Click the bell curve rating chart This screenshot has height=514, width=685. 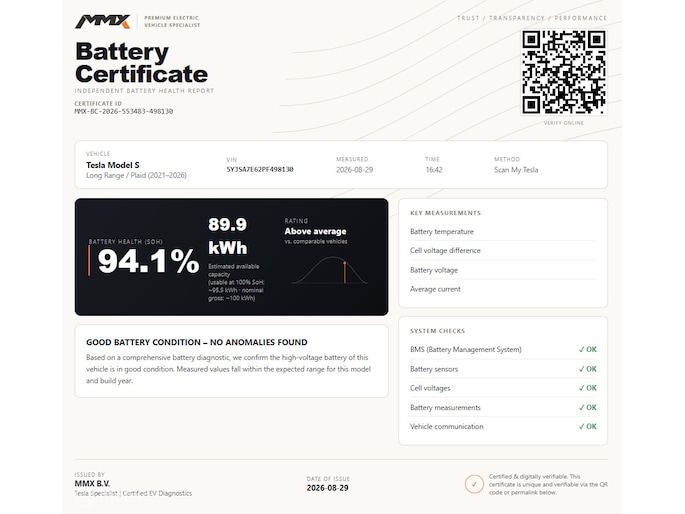(x=329, y=270)
